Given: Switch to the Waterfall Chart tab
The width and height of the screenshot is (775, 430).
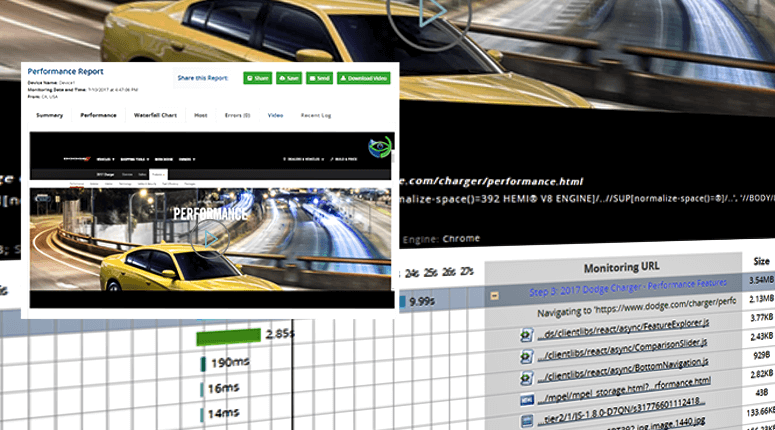Looking at the screenshot, I should coord(155,115).
